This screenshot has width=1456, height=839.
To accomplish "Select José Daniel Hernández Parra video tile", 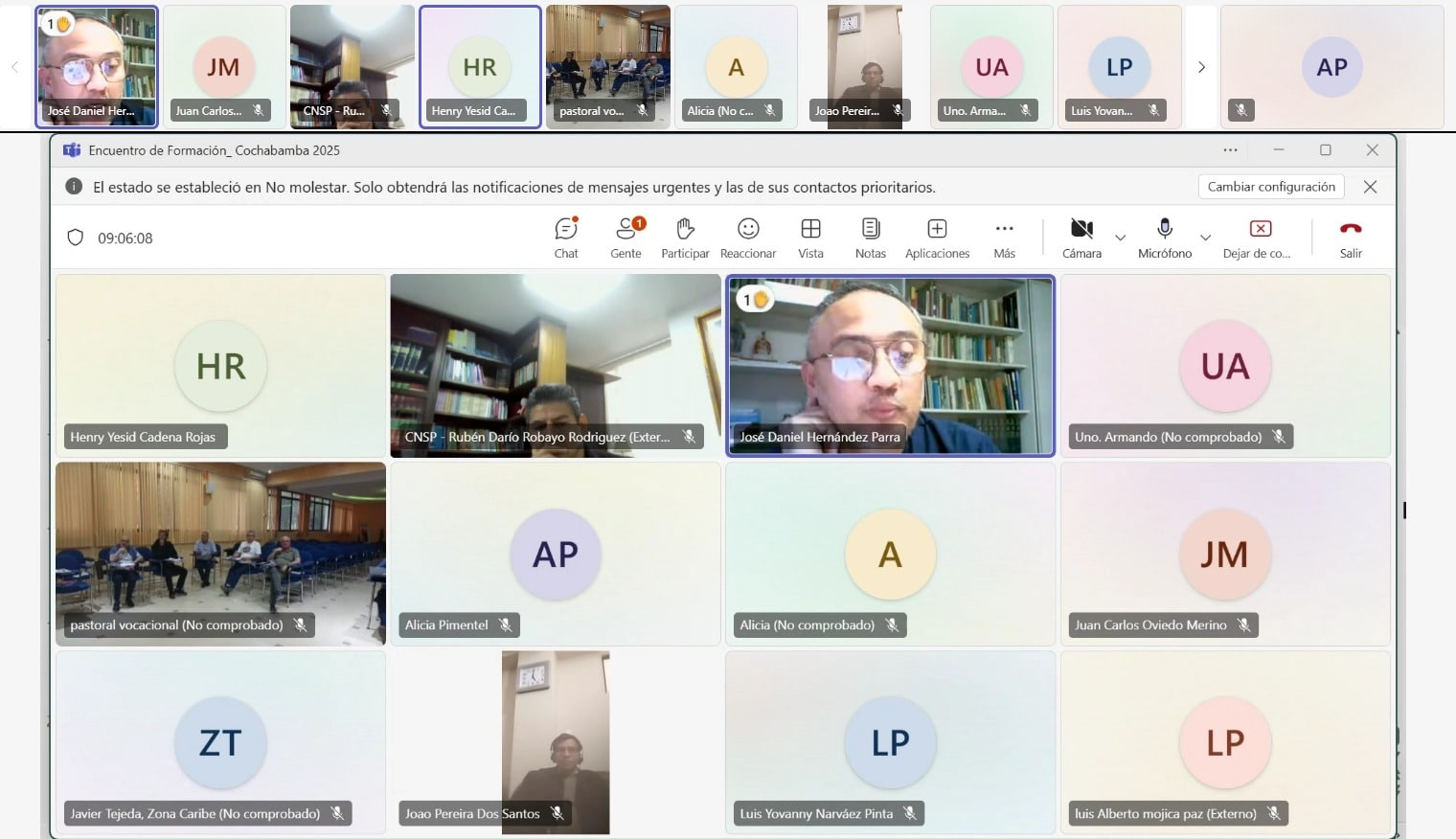I will pyautogui.click(x=890, y=365).
